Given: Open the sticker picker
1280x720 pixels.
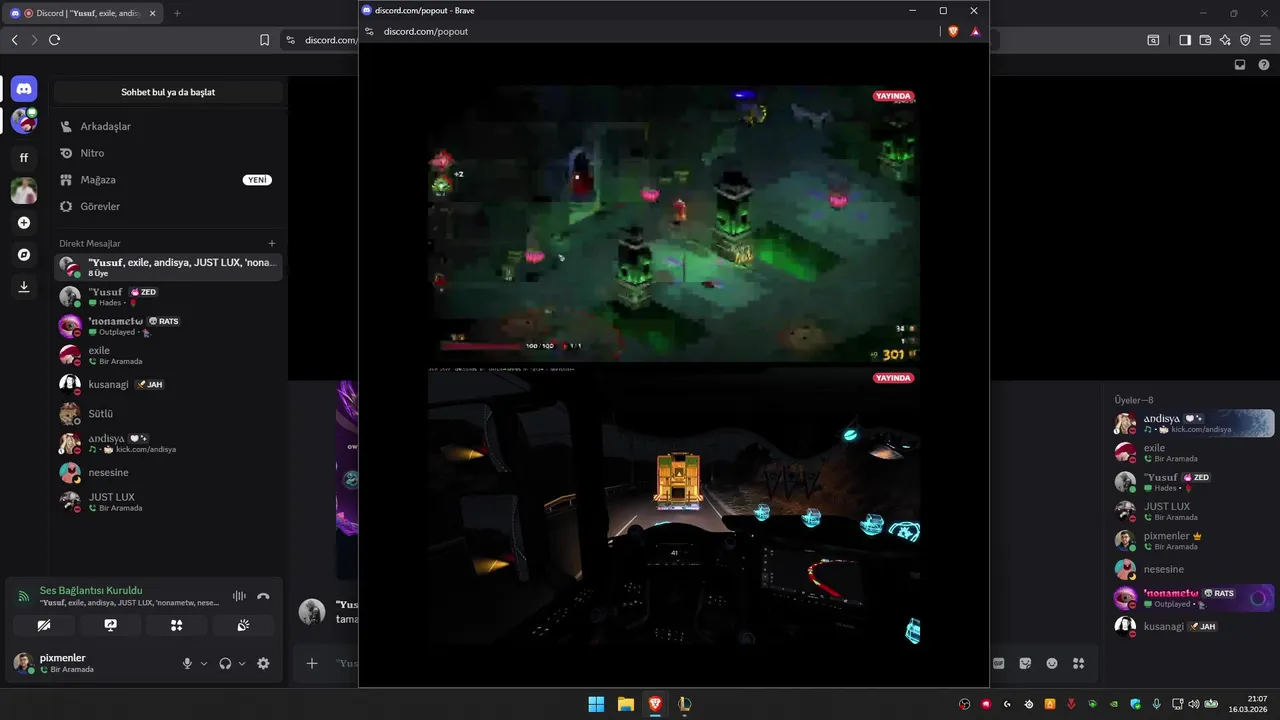Looking at the screenshot, I should pyautogui.click(x=1025, y=663).
